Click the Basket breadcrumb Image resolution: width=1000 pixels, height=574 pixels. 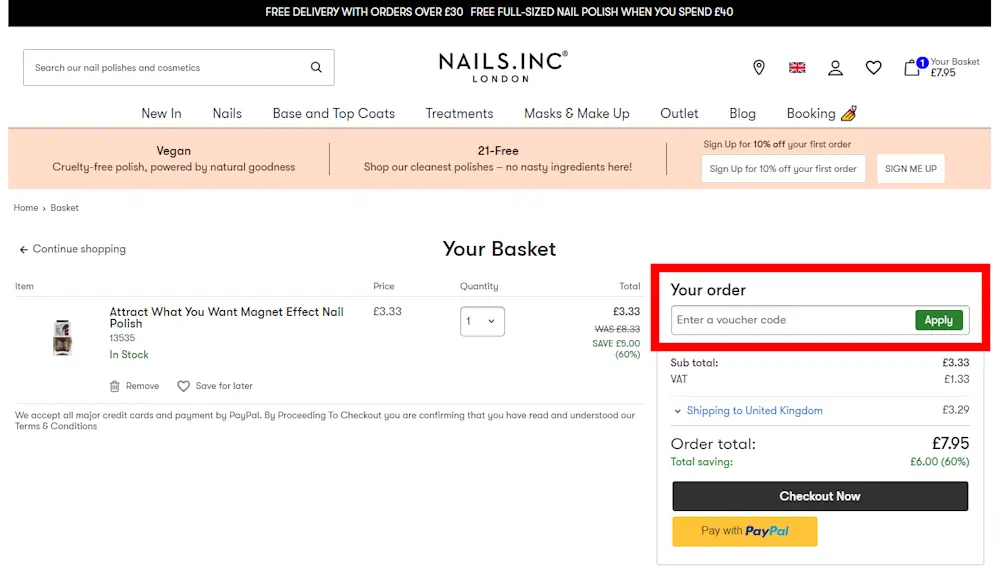coord(64,208)
